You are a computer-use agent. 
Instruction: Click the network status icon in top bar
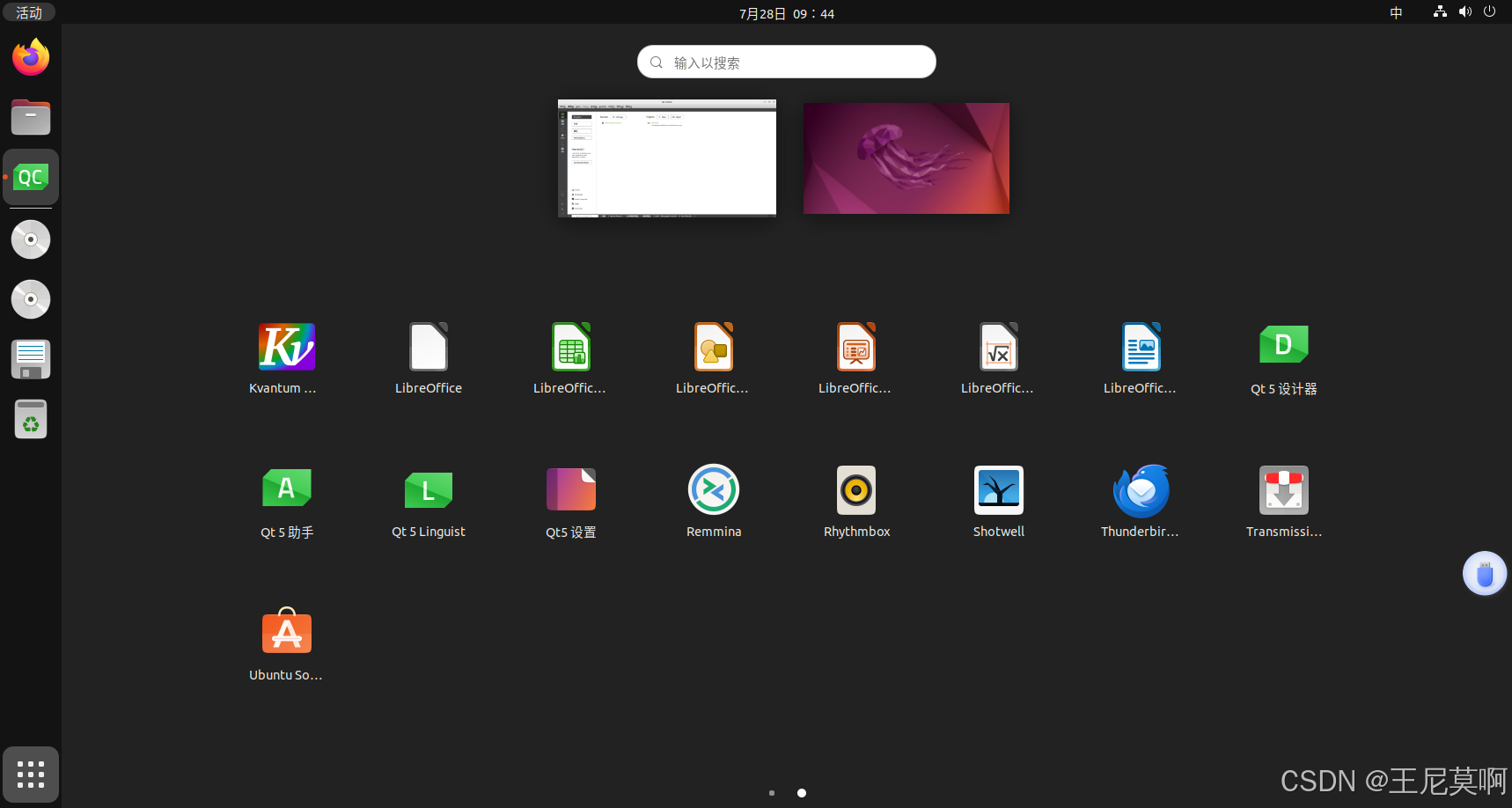[1440, 12]
